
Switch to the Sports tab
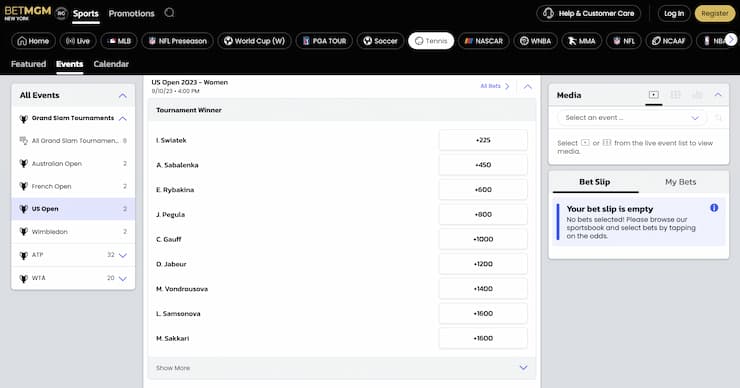coord(85,14)
